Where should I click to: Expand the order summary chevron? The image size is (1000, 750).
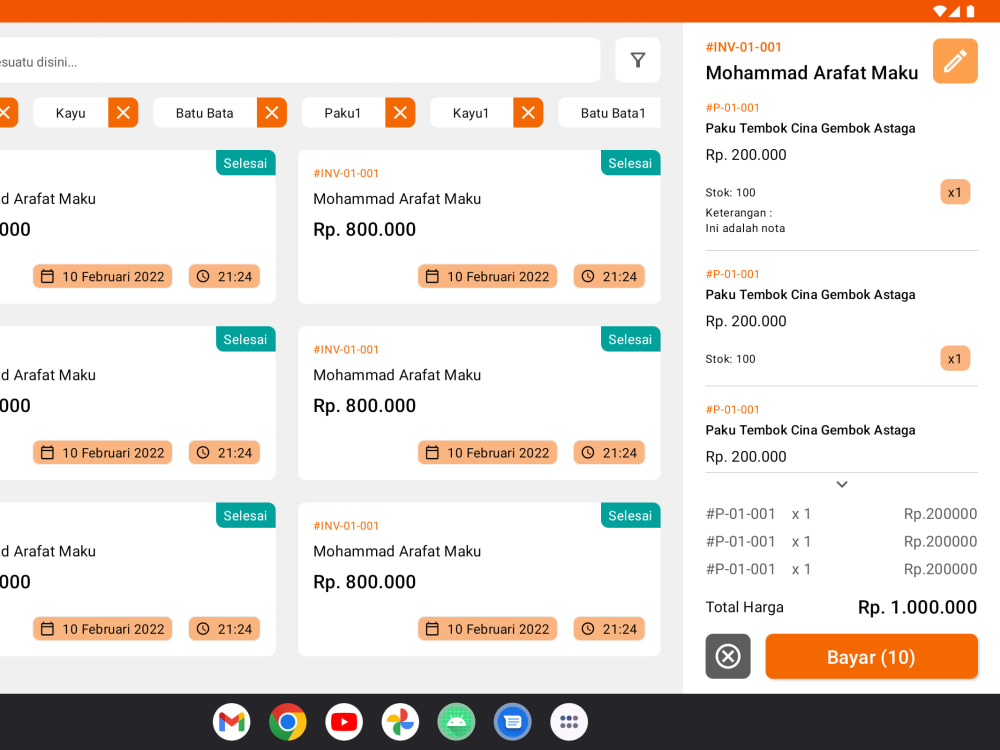[x=841, y=484]
